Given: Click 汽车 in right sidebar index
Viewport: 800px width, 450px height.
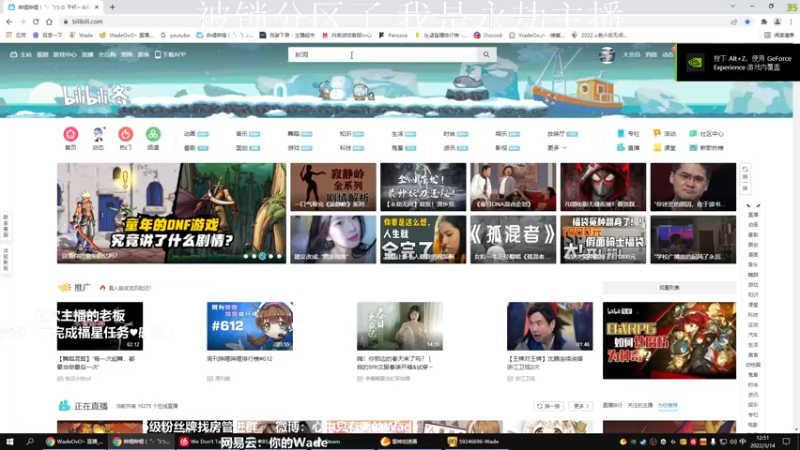Looking at the screenshot, I should pyautogui.click(x=753, y=335).
